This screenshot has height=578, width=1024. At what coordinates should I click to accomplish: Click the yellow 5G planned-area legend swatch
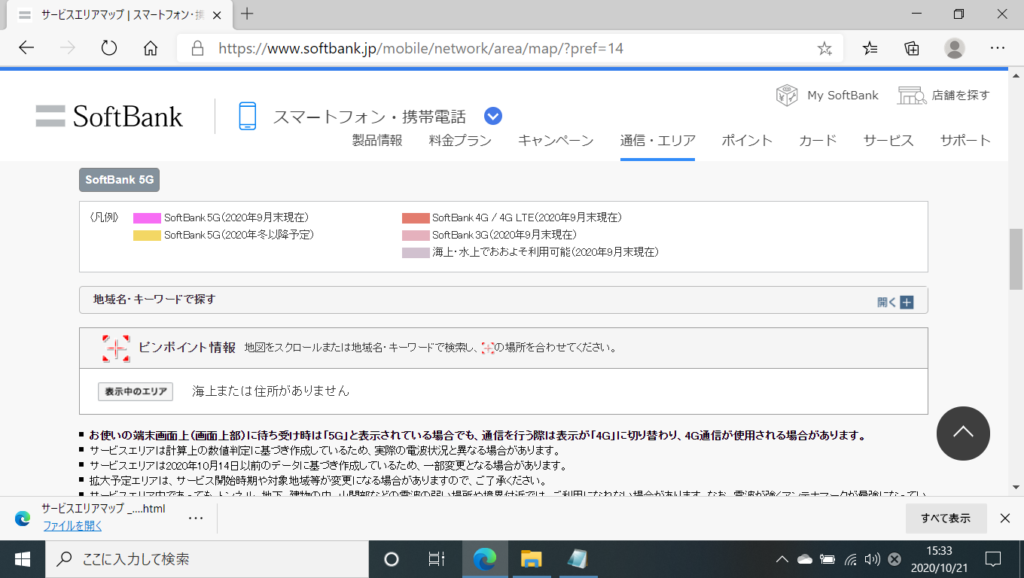click(147, 235)
